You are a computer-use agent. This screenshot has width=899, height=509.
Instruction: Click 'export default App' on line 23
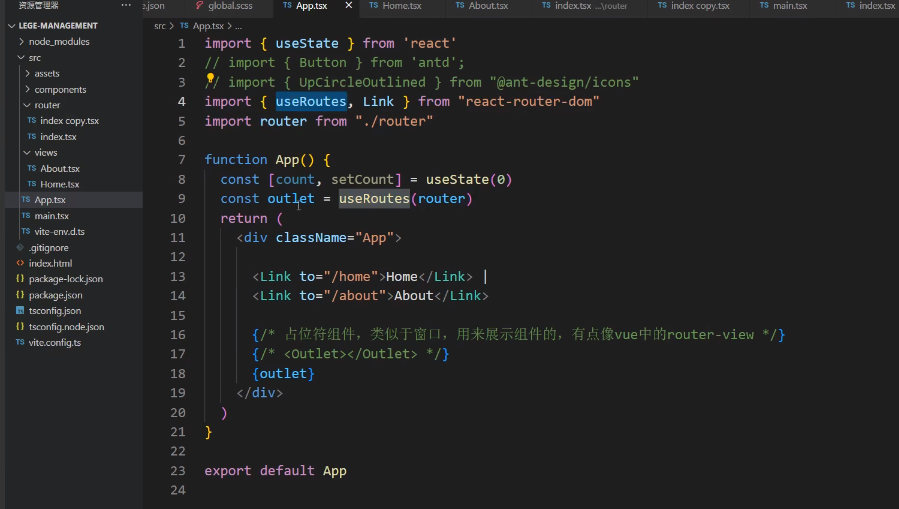pos(275,471)
